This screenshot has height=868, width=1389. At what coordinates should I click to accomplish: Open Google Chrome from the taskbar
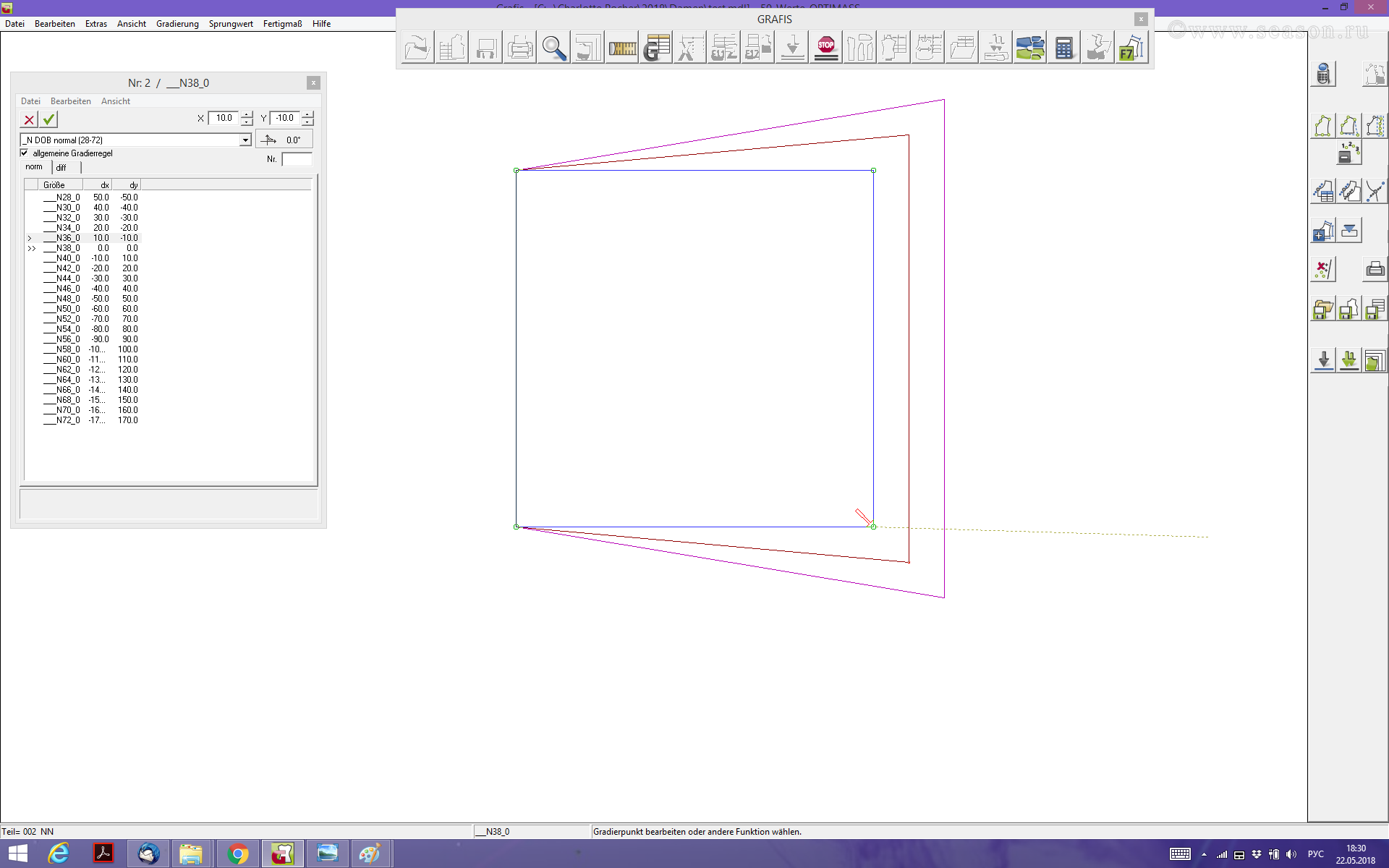(237, 854)
